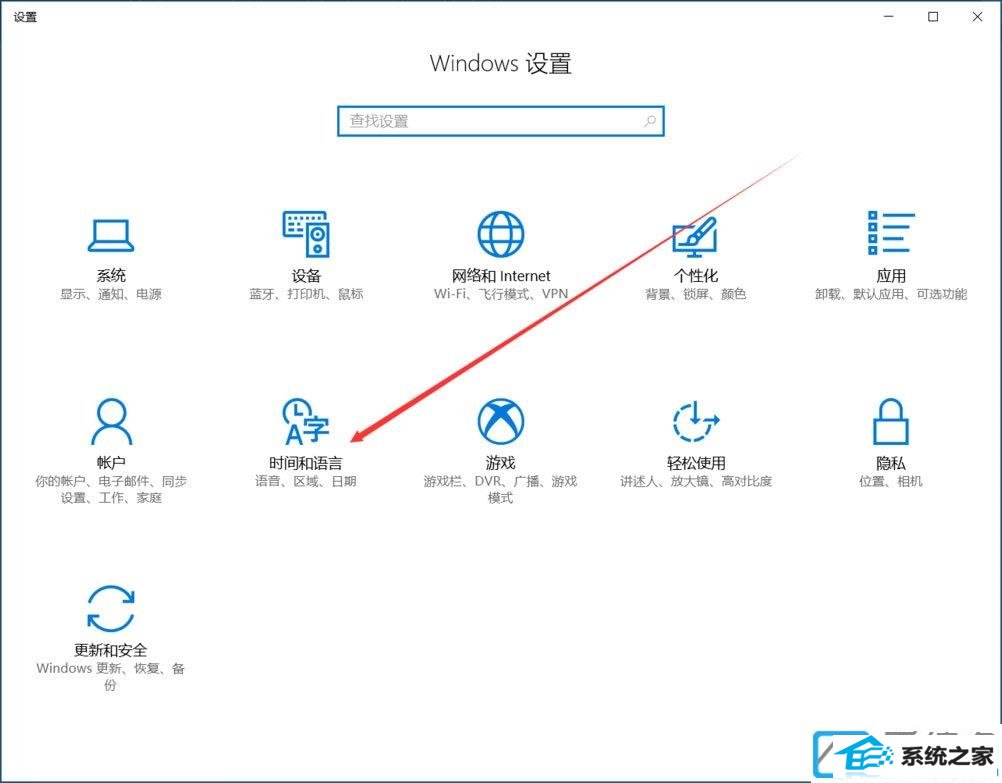
Task: Open the 网络和 Internet globe icon
Action: pos(500,235)
